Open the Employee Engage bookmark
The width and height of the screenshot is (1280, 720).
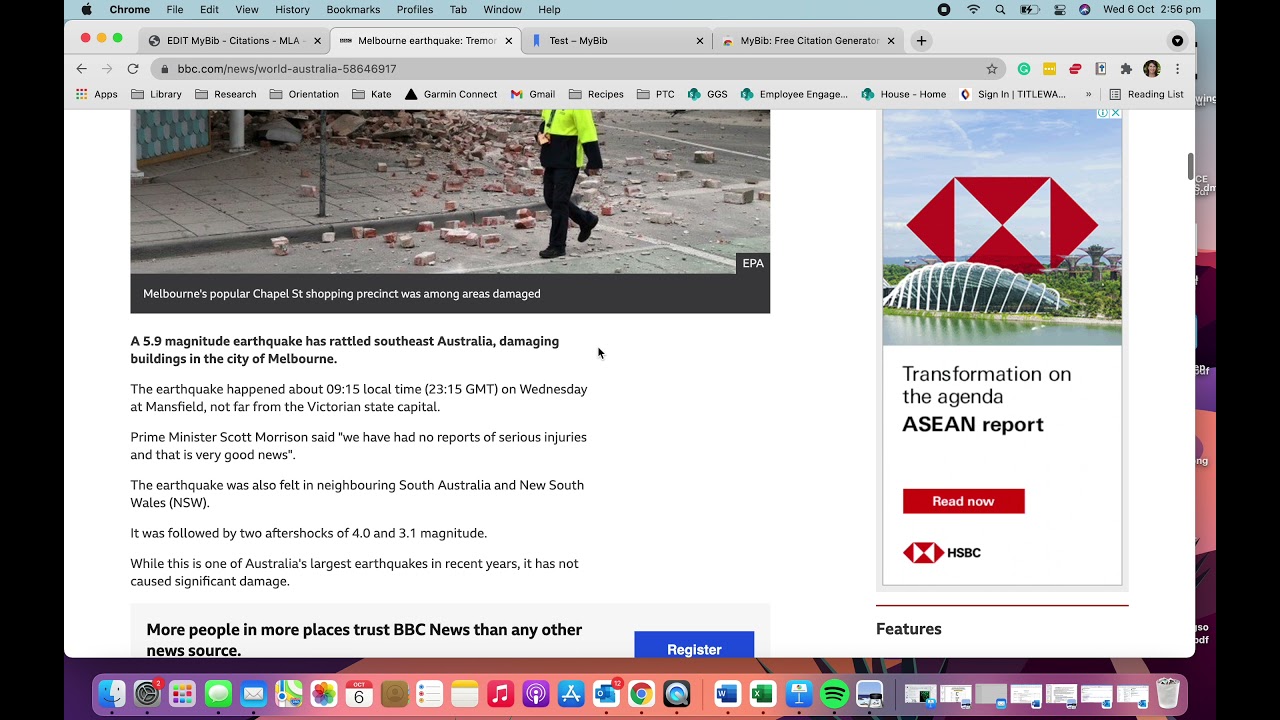tap(794, 94)
